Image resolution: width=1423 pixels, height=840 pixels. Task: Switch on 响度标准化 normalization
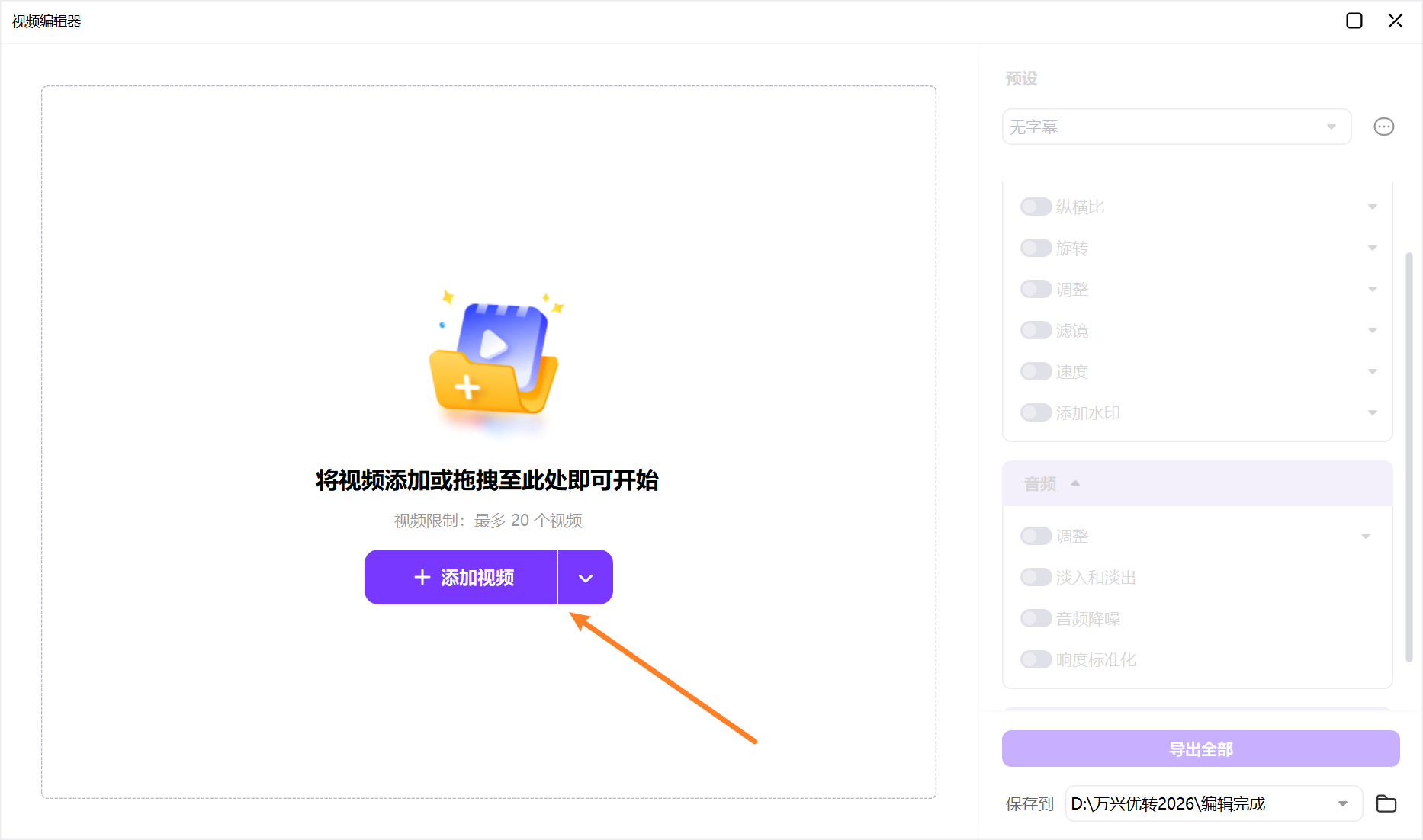click(1036, 659)
